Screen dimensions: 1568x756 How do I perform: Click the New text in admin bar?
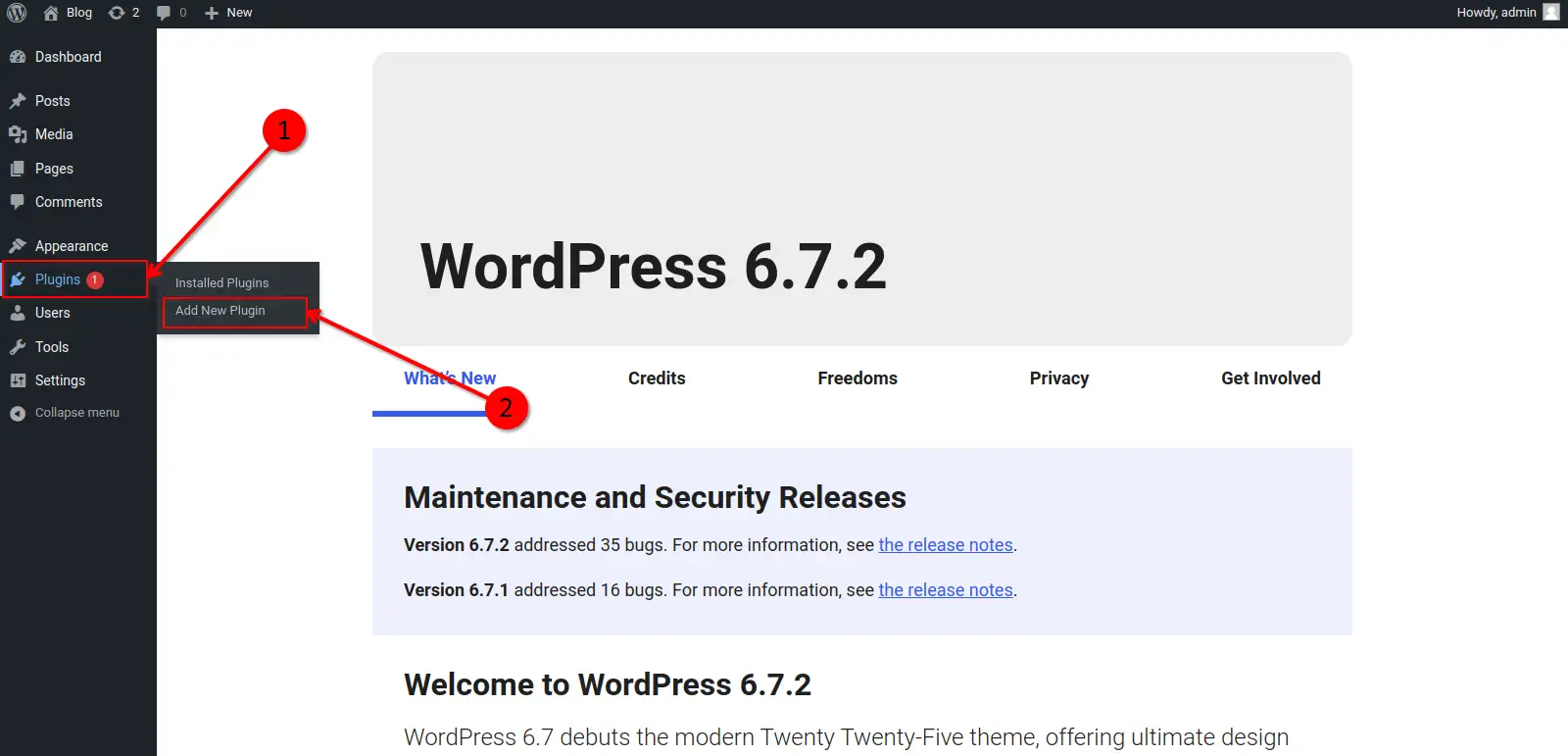click(x=239, y=13)
